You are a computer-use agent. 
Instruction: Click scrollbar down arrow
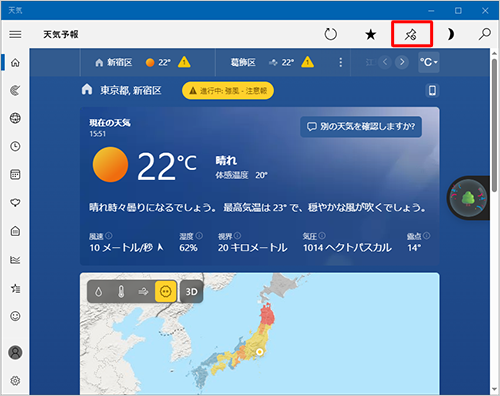tap(494, 389)
